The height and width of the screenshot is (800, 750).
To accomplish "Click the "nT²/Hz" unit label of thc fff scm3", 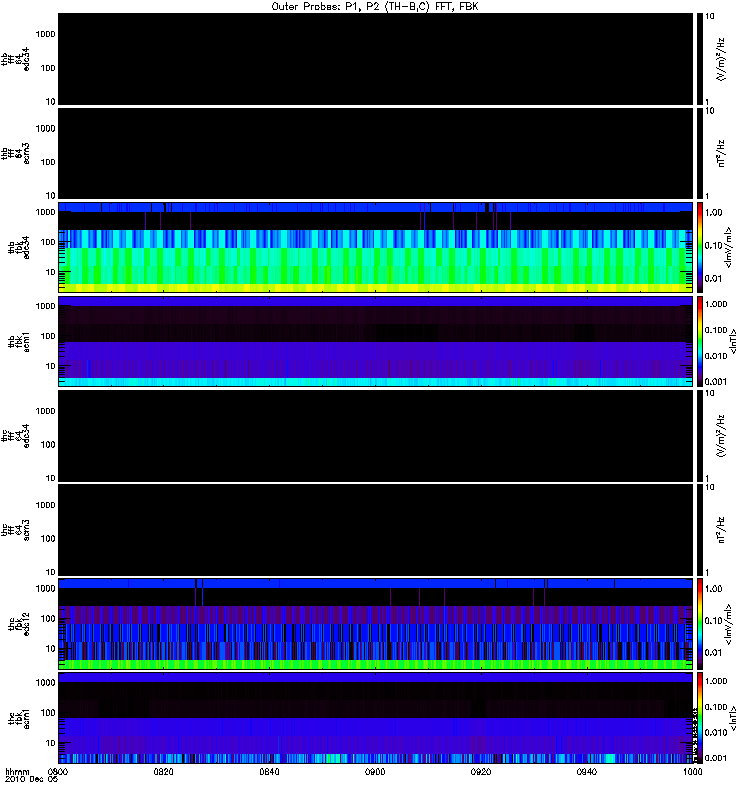I will click(x=721, y=530).
